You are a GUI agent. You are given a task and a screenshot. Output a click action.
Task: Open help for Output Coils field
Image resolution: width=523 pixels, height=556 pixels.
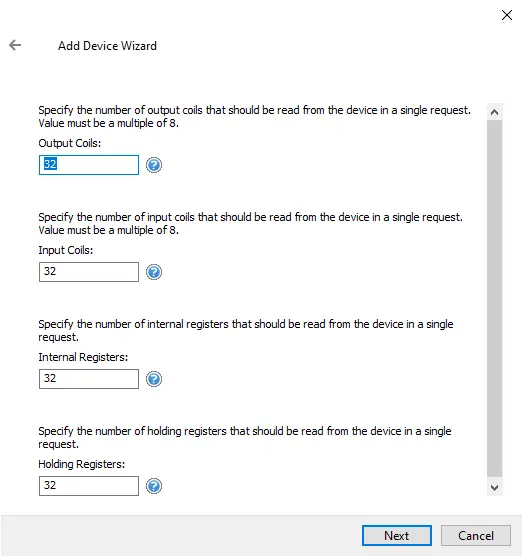[154, 165]
